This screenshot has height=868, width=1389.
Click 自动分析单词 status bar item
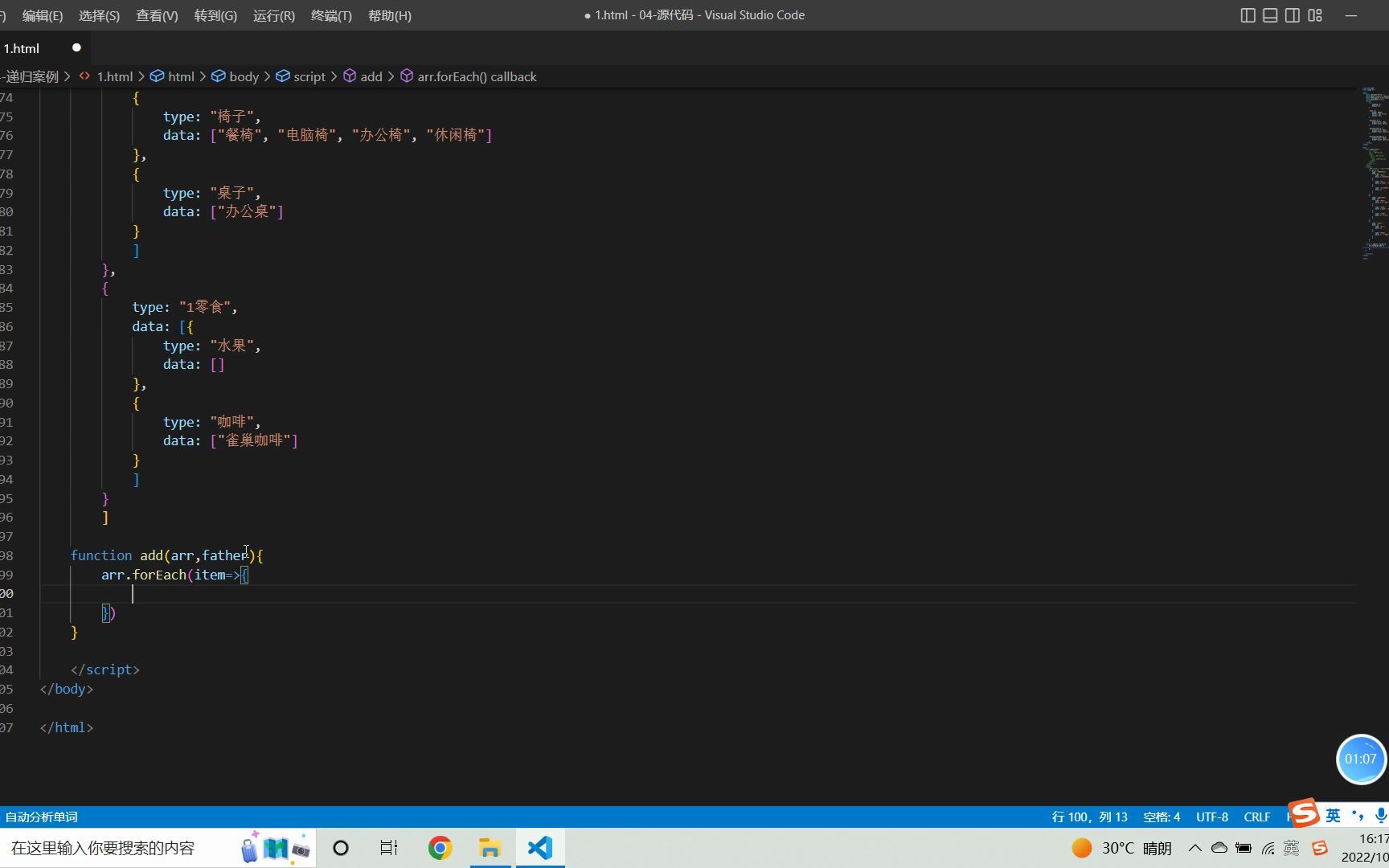coord(42,817)
